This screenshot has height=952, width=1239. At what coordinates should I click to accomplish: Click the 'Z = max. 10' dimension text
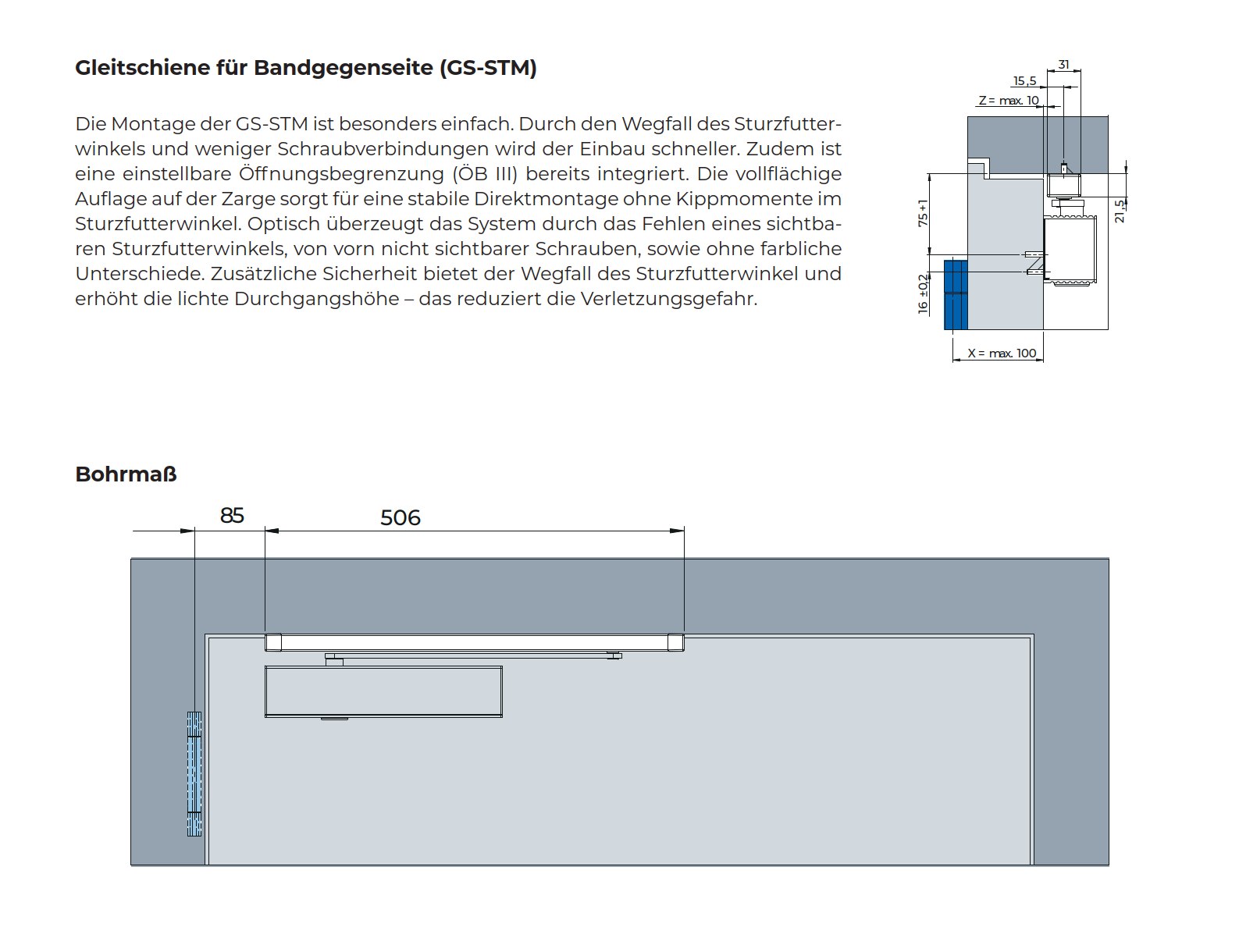coord(1009,101)
